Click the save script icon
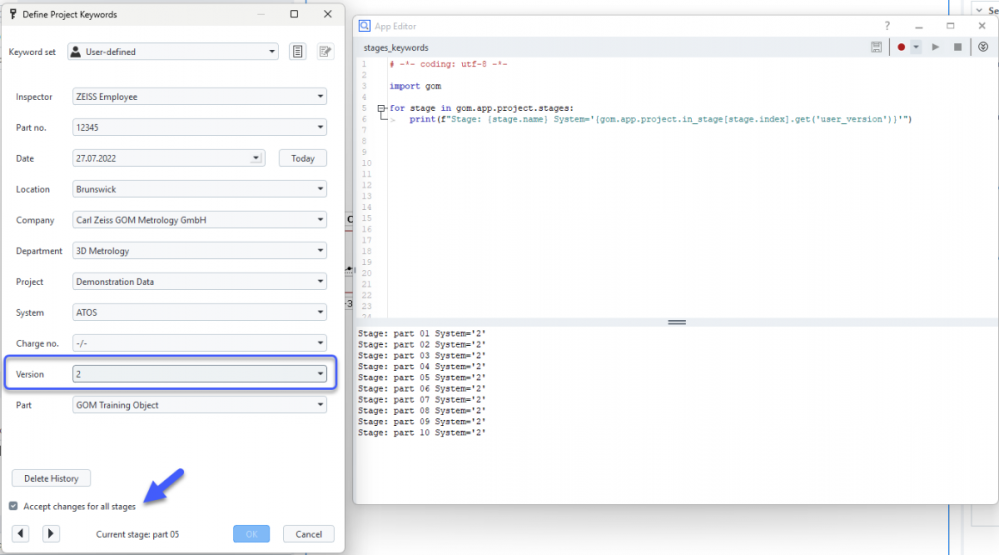 click(877, 47)
